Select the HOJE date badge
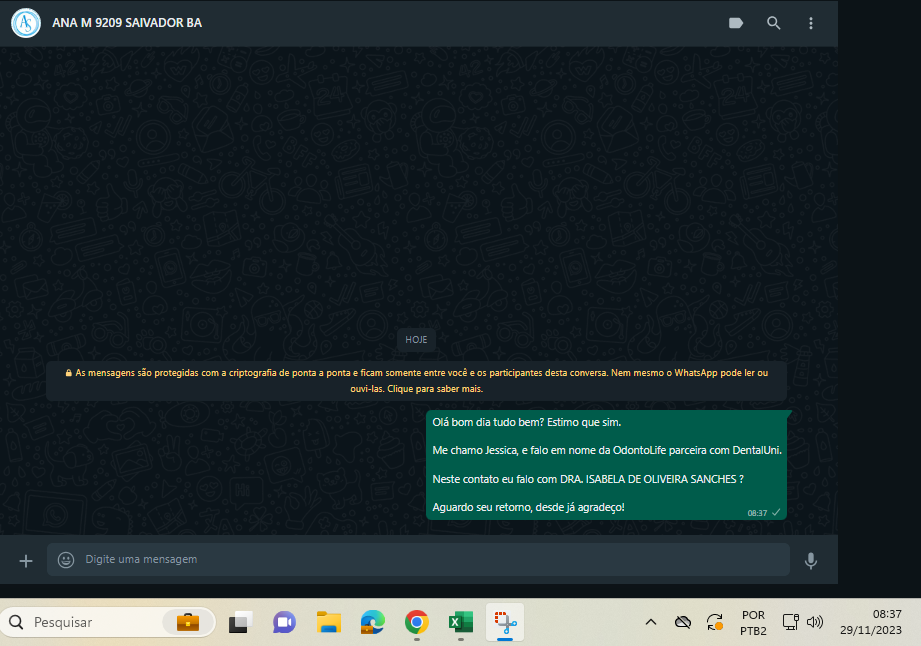The height and width of the screenshot is (646, 921). 416,339
